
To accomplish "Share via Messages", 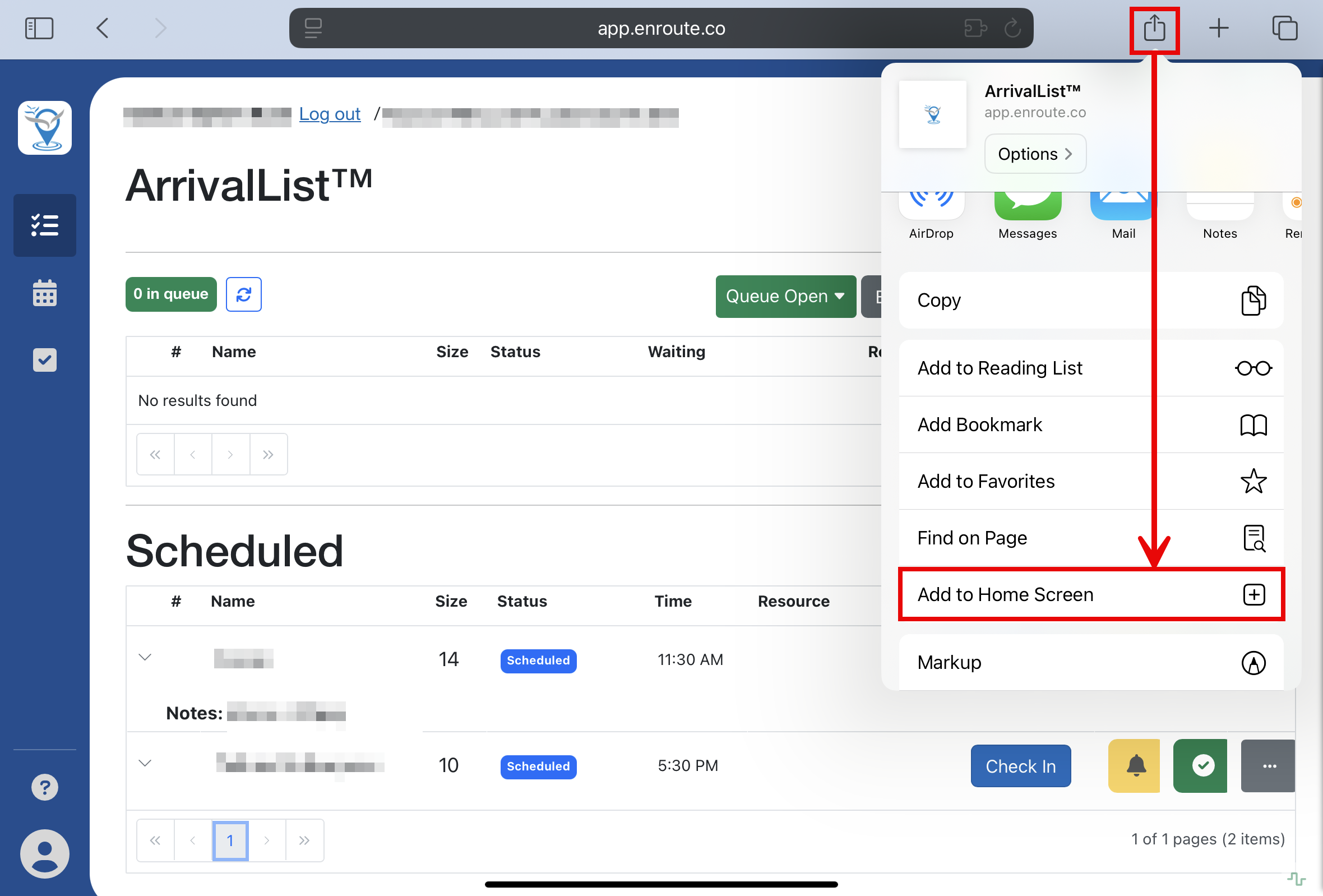I will pos(1027,216).
